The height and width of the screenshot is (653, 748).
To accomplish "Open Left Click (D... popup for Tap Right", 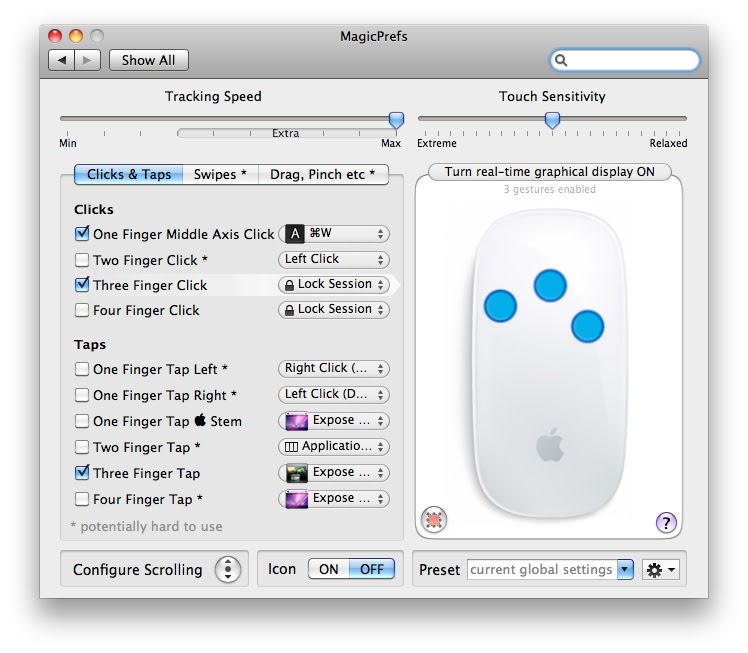I will [334, 394].
